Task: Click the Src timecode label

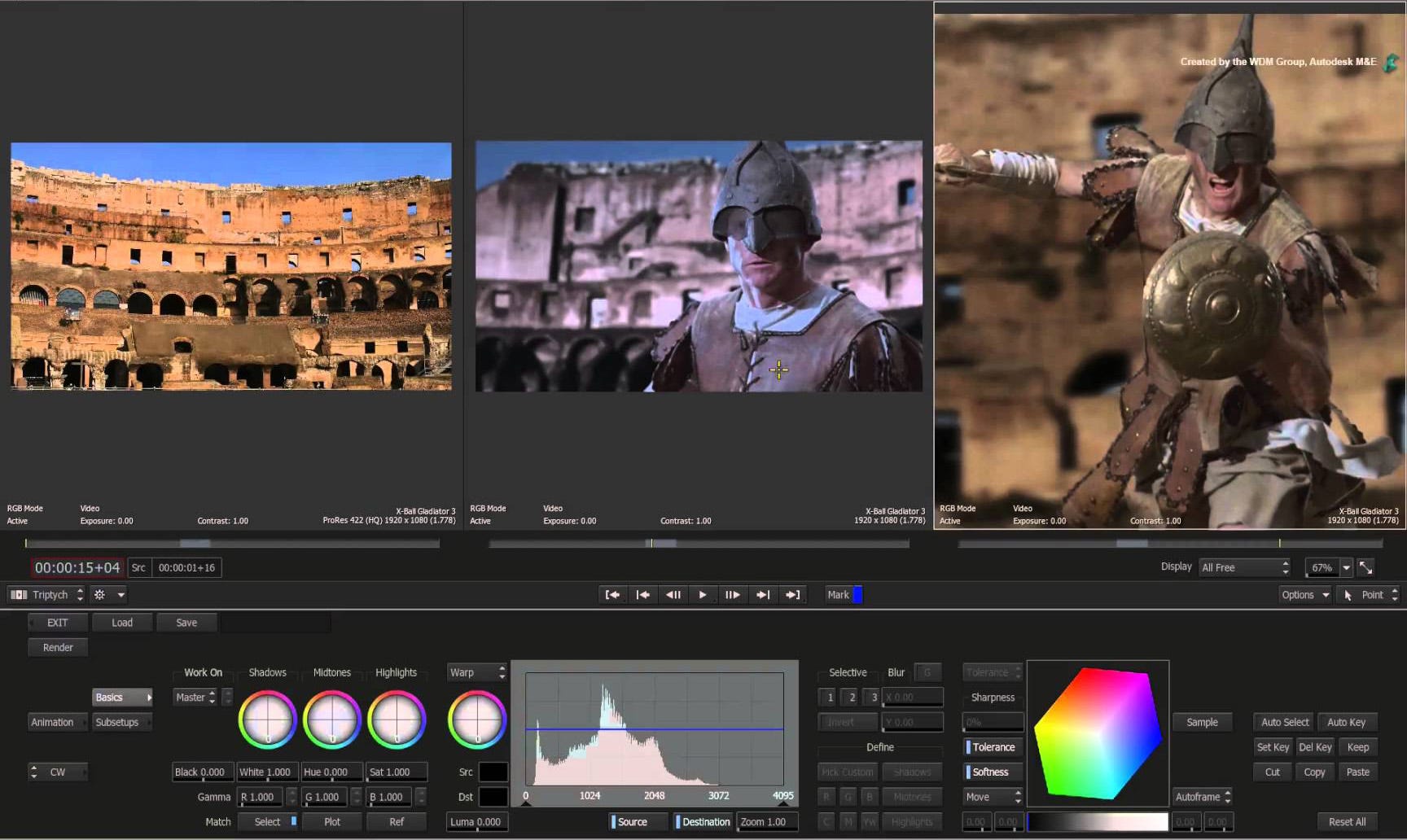Action: coord(138,567)
